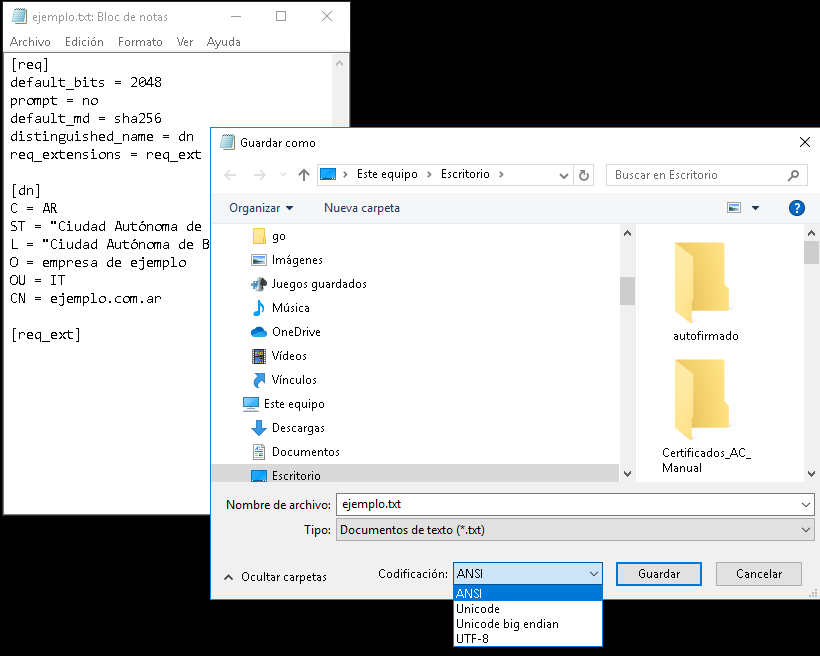Choose UTF-8 from the encoding list
The image size is (820, 656).
472,638
